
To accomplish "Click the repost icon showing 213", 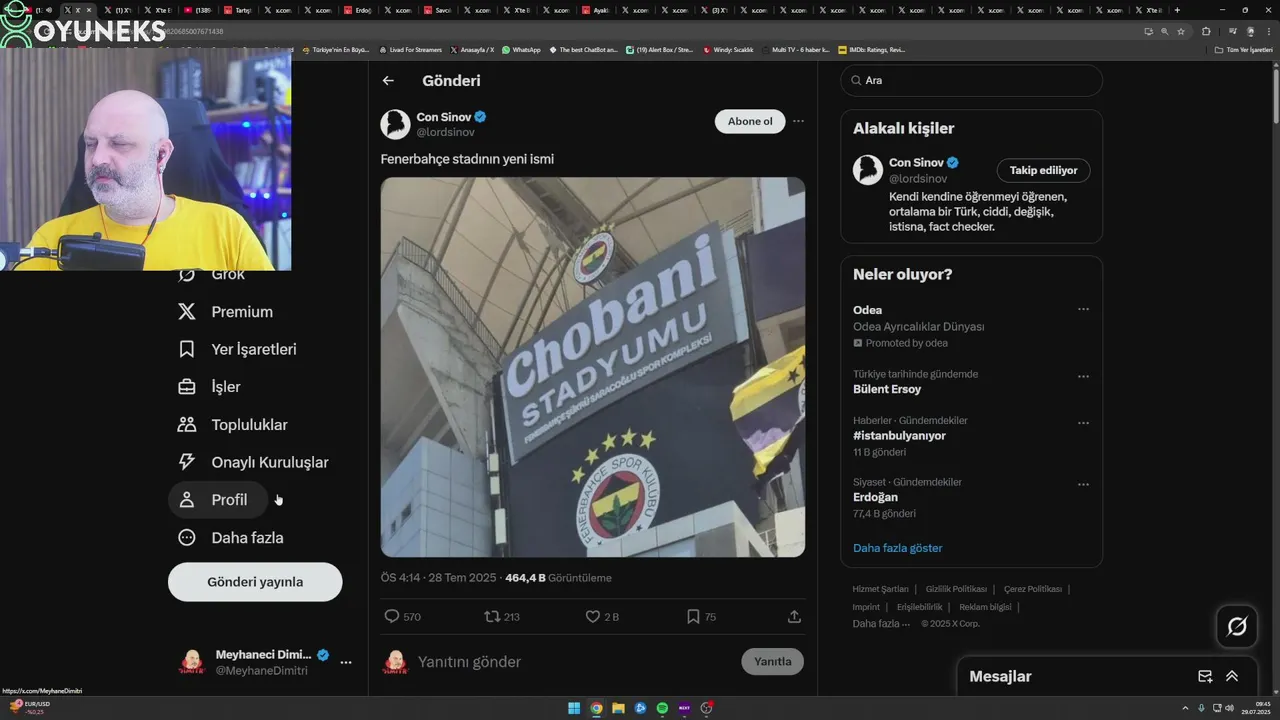I will click(492, 617).
